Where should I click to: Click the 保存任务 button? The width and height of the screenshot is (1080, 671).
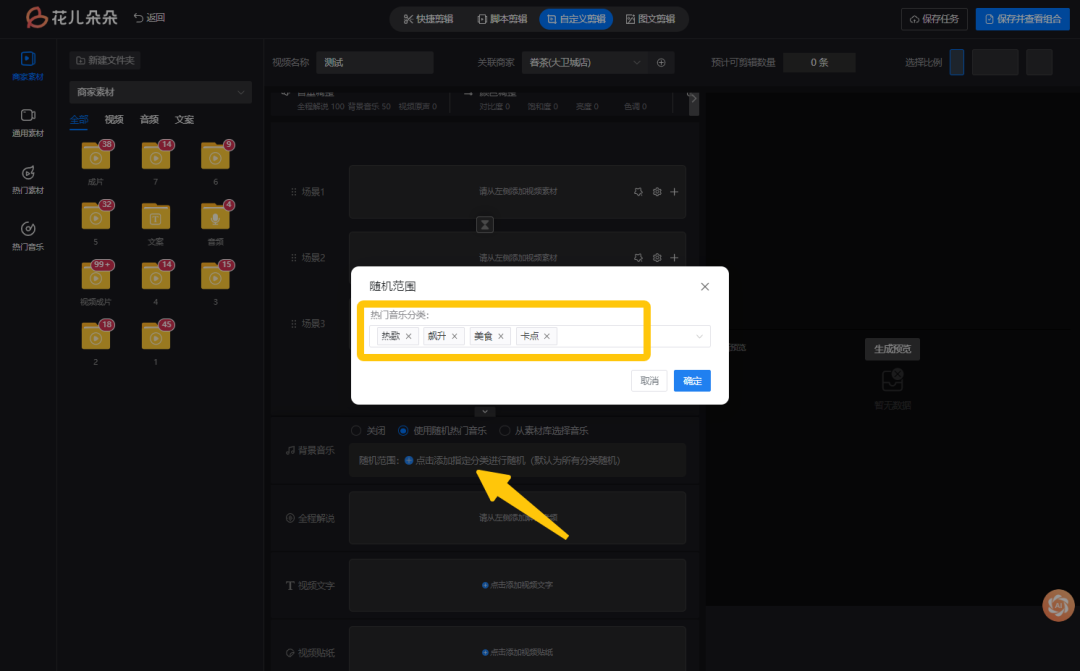tap(934, 19)
